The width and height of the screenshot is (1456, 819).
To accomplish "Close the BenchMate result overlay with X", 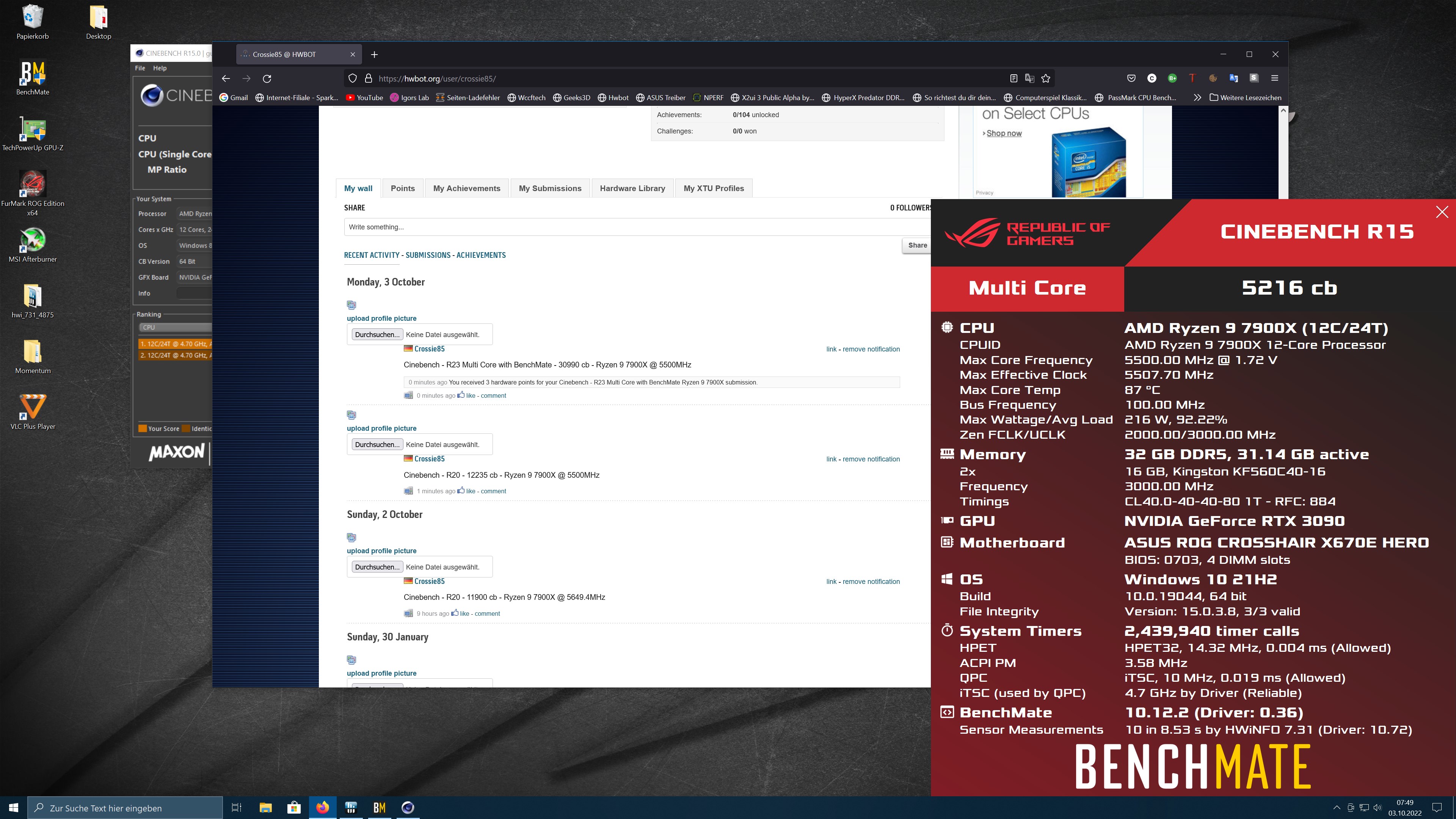I will (x=1442, y=212).
